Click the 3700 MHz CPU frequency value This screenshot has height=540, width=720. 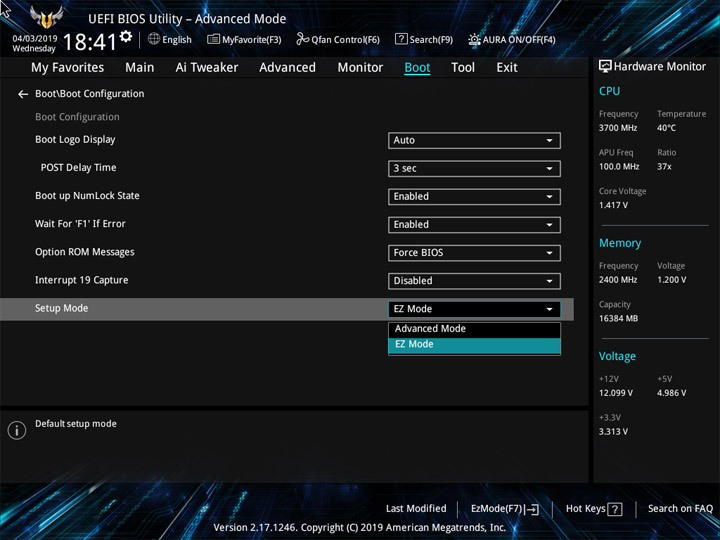[618, 128]
